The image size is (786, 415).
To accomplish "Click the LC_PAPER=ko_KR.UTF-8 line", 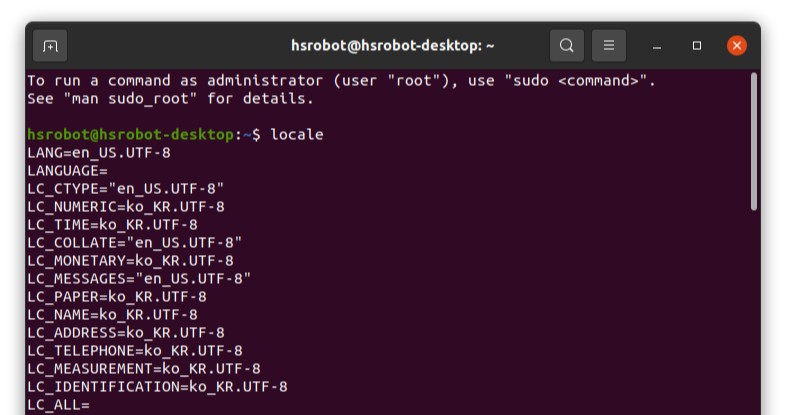I will 117,297.
